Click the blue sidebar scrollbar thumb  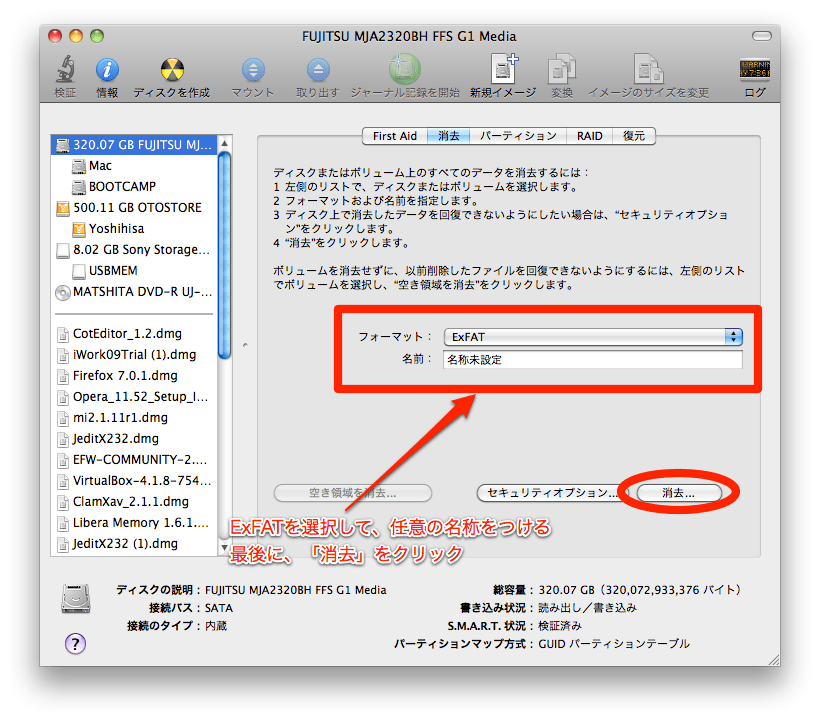[224, 255]
